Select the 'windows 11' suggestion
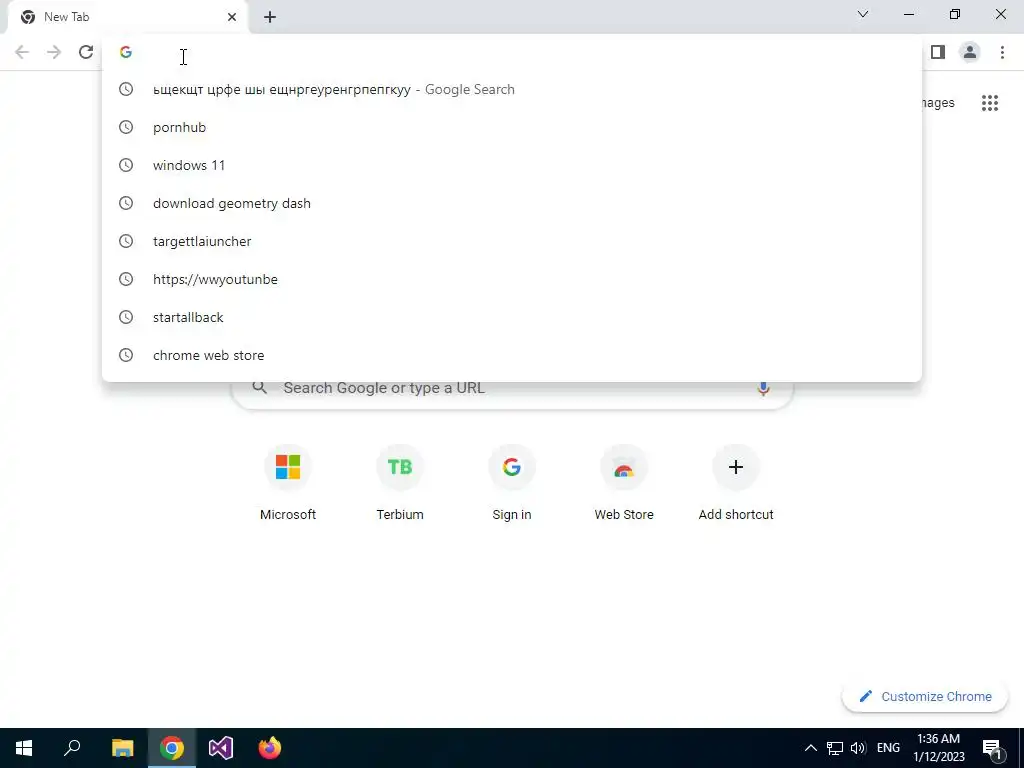The image size is (1024, 768). [512, 165]
